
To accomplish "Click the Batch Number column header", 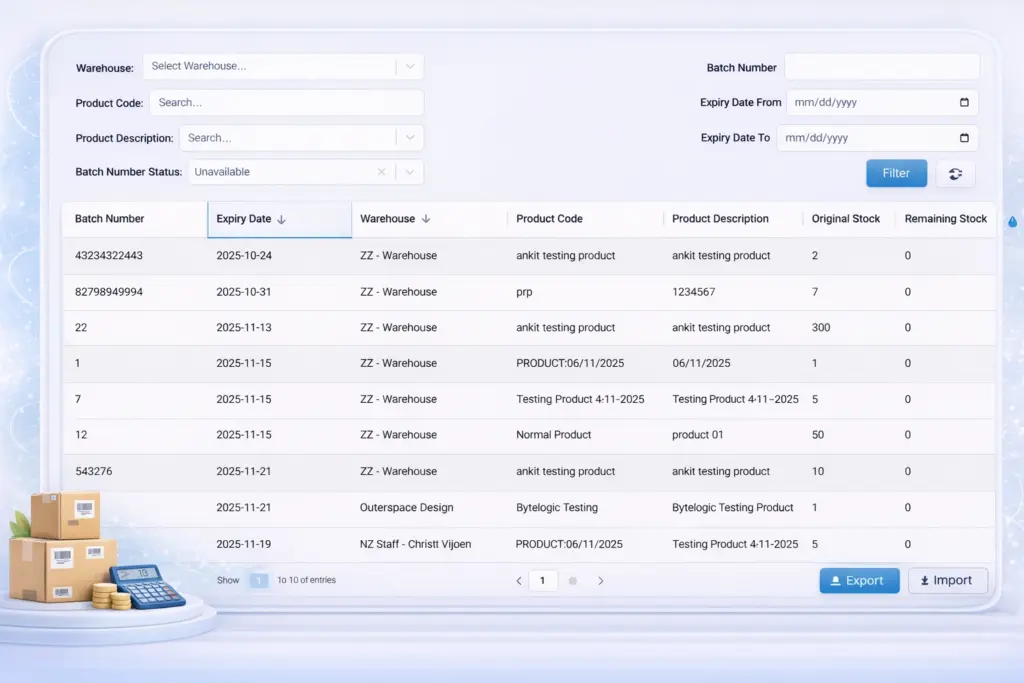I will click(x=108, y=218).
